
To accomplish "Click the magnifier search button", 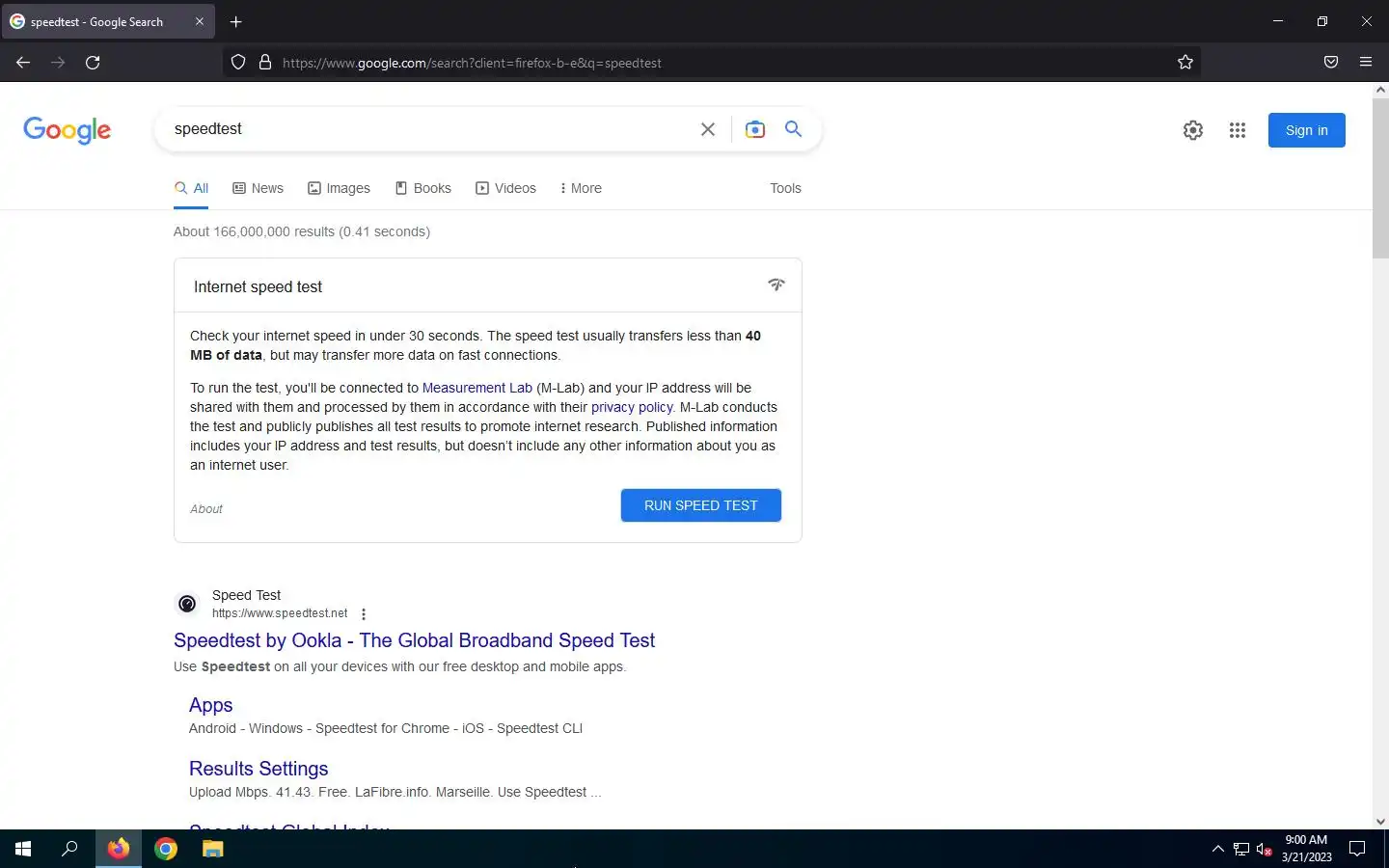I will tap(793, 129).
